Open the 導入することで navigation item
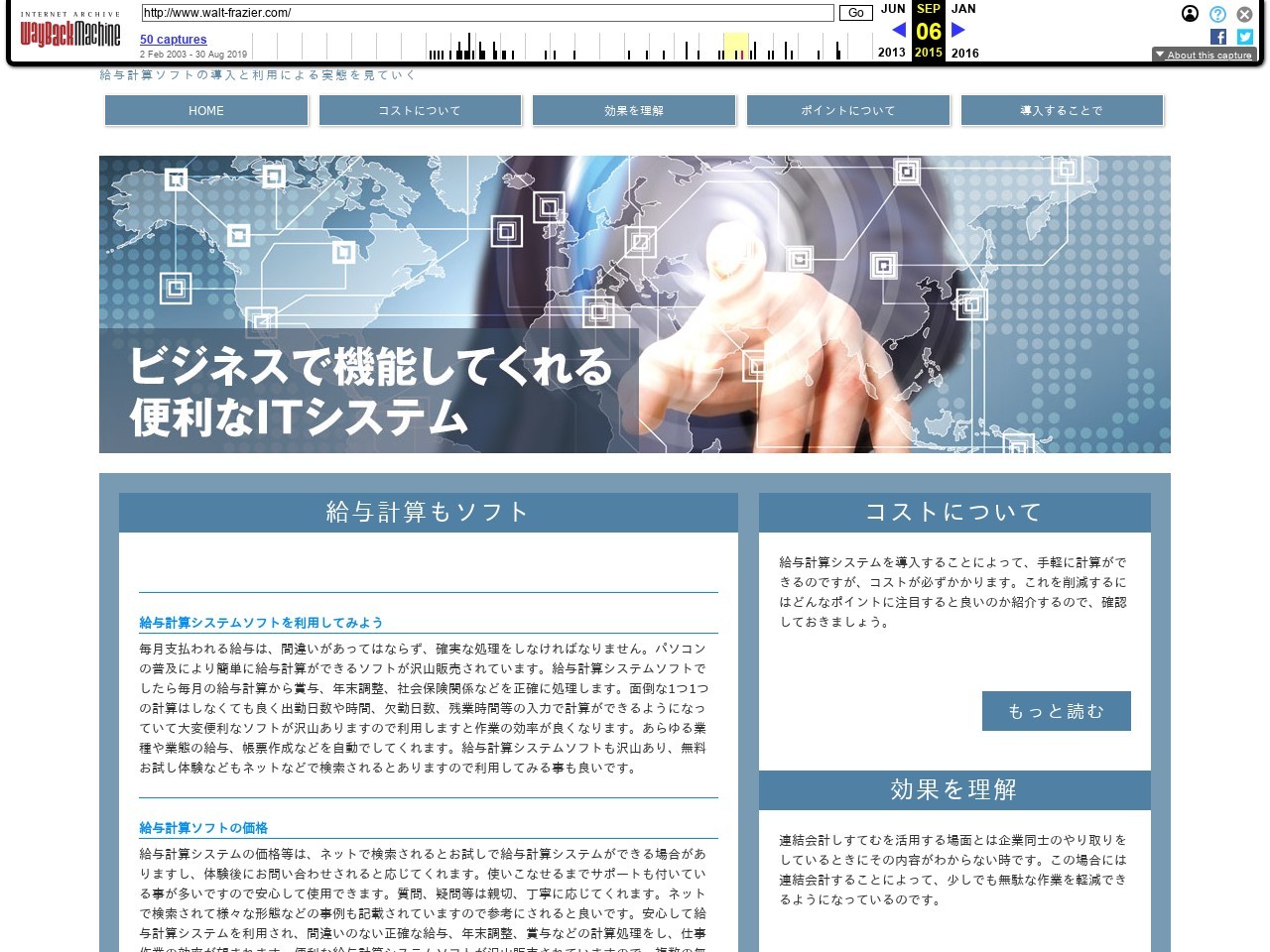Viewport: 1270px width, 952px height. point(1062,110)
